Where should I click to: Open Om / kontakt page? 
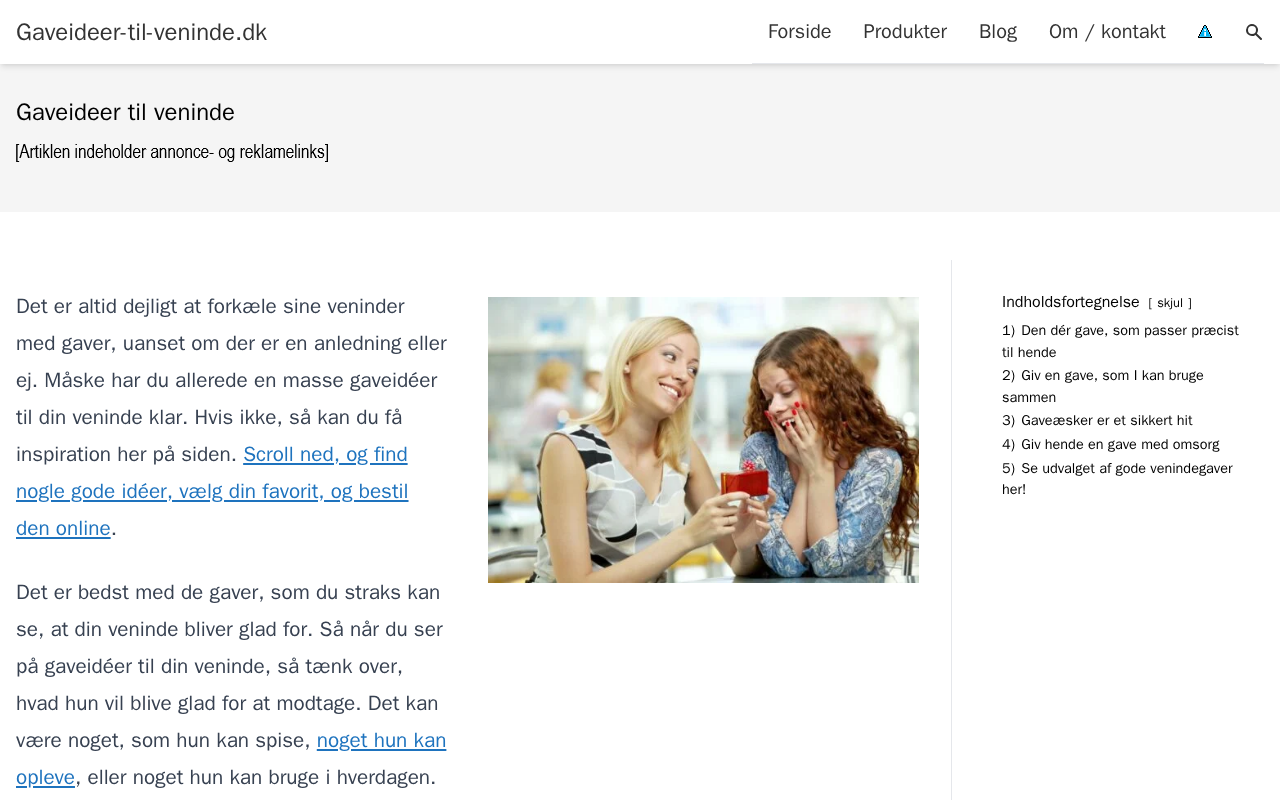1107,32
